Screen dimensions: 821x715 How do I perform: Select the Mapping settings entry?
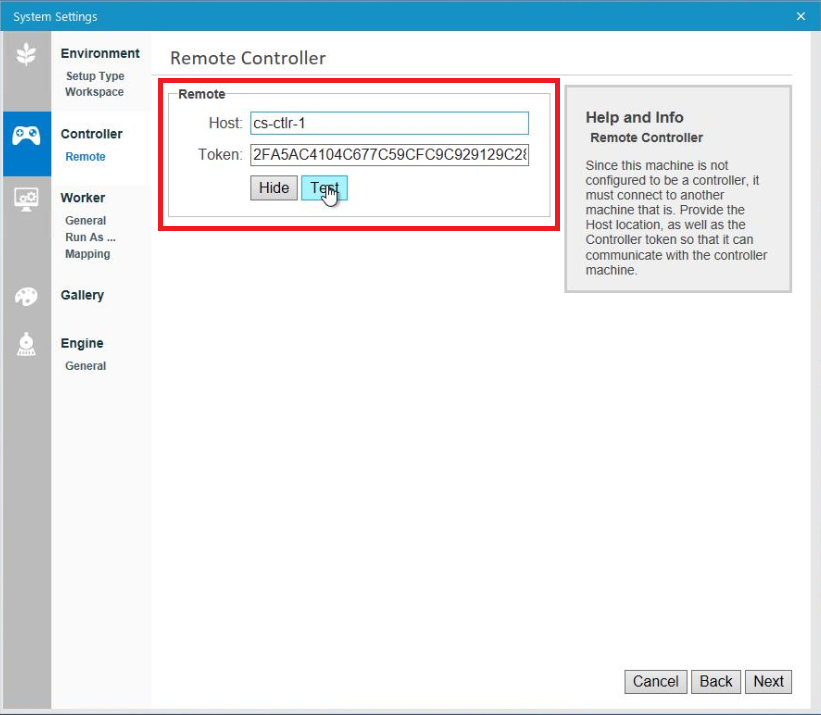pyautogui.click(x=88, y=254)
